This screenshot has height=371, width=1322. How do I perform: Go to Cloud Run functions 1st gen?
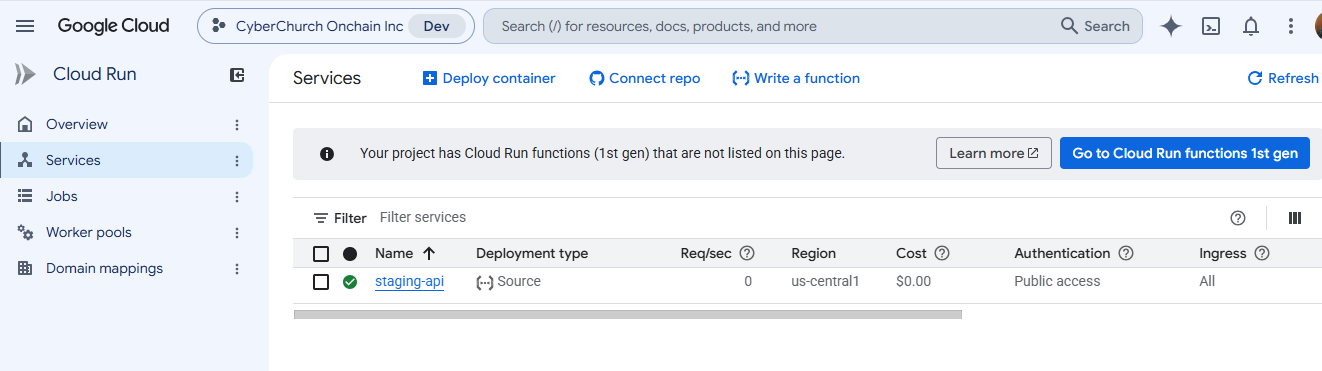click(1185, 154)
